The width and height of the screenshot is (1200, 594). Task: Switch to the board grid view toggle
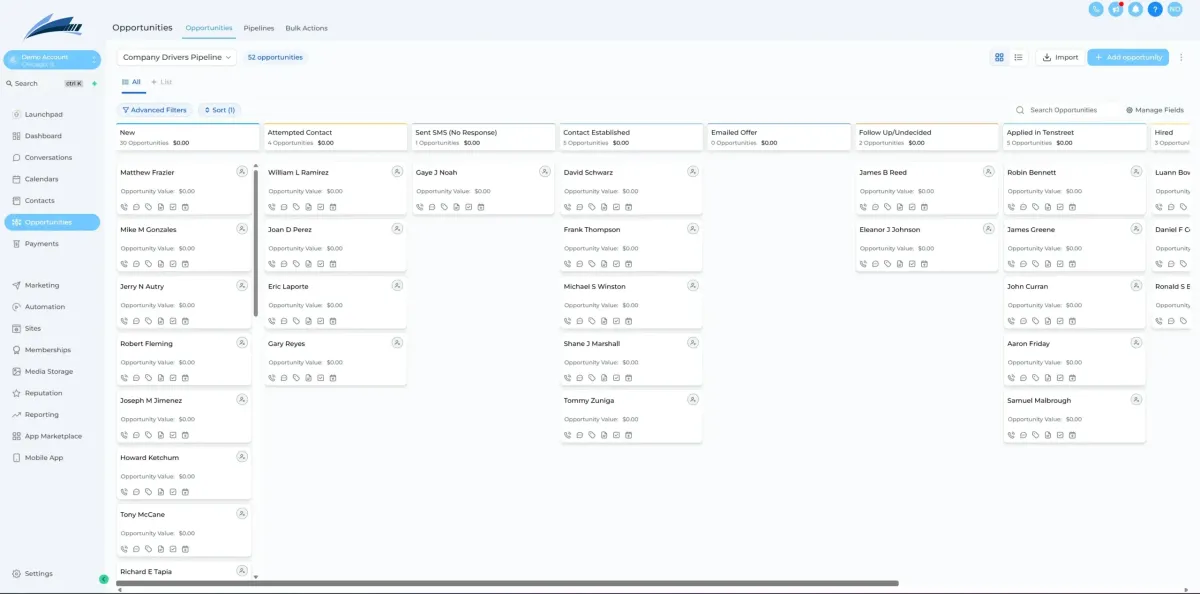[999, 58]
